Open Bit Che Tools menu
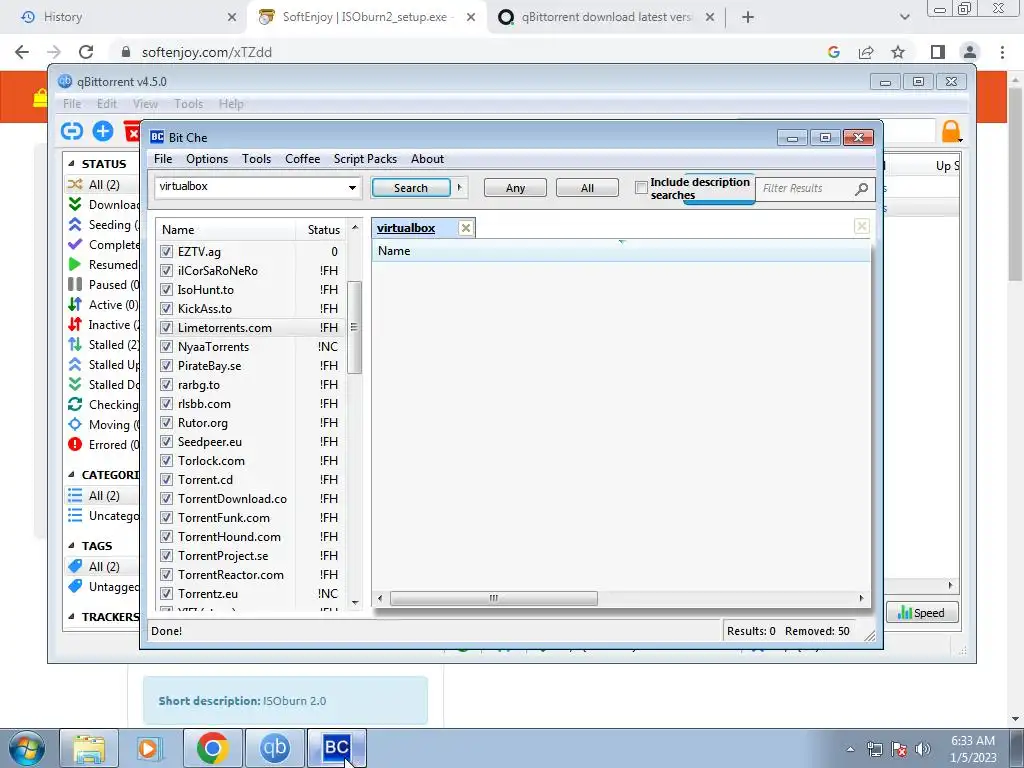The height and width of the screenshot is (768, 1024). [x=256, y=159]
